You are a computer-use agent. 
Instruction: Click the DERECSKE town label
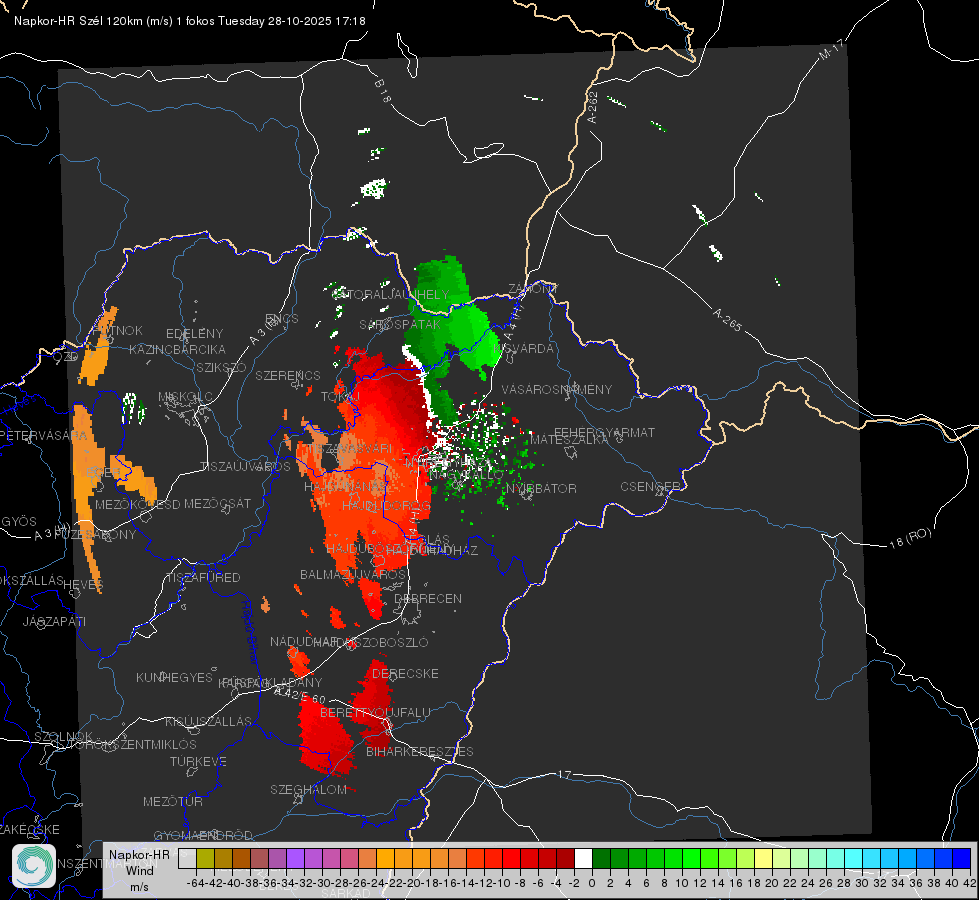[405, 673]
